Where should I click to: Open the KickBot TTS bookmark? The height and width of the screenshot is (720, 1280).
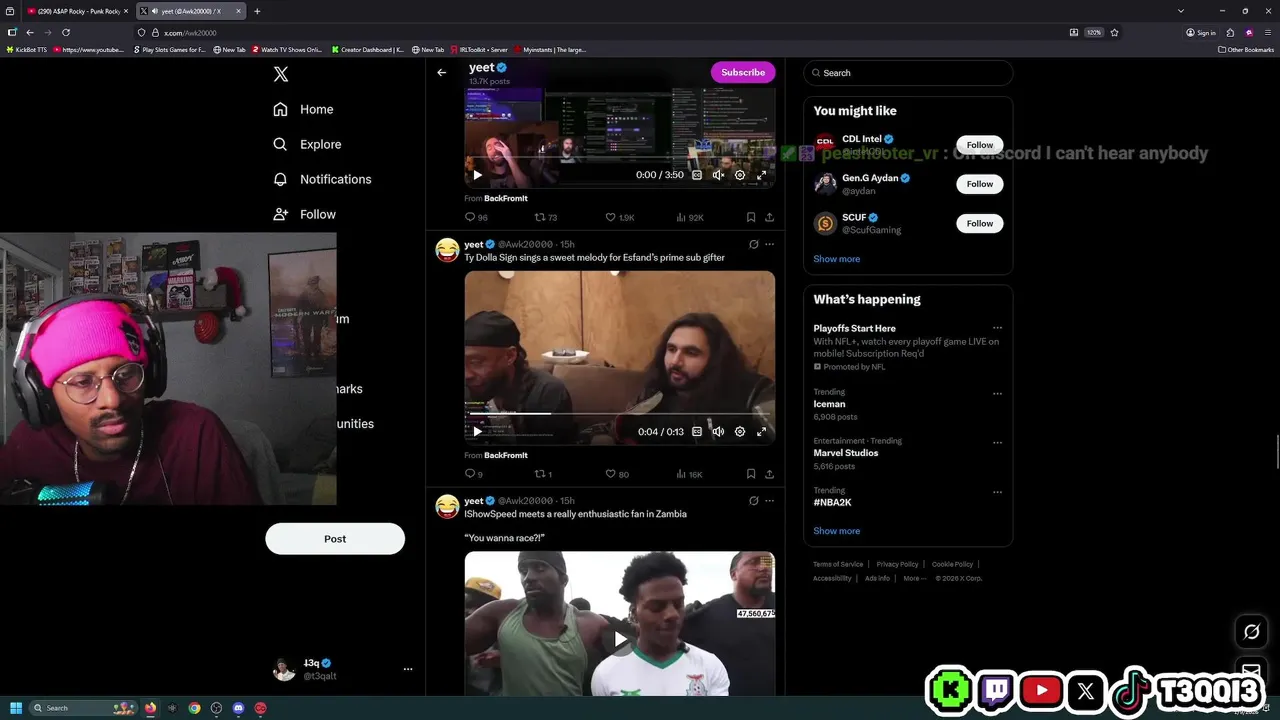tap(27, 49)
